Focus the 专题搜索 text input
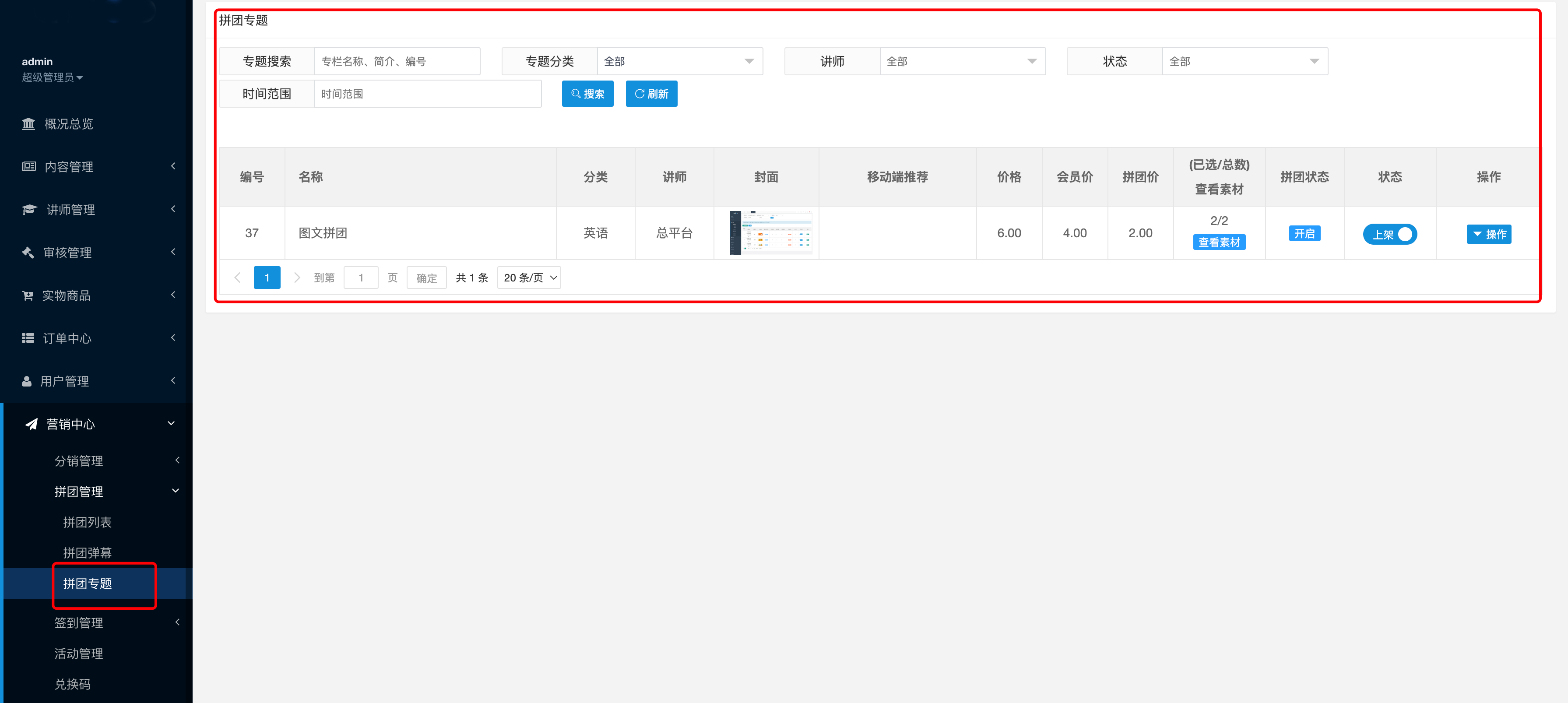 [397, 61]
